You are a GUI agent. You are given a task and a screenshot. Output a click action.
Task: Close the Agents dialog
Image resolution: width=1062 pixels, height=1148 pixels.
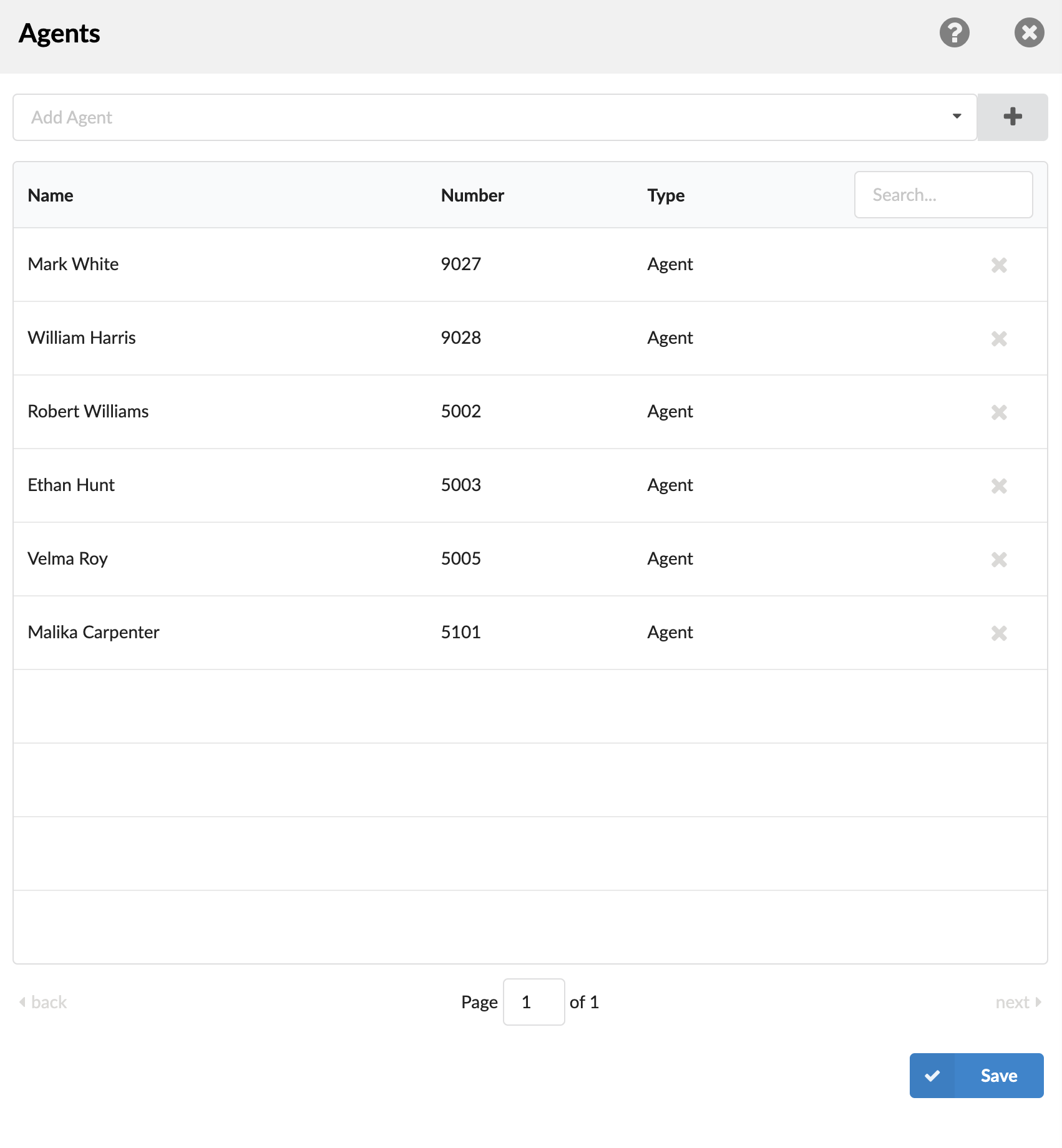click(x=1029, y=32)
